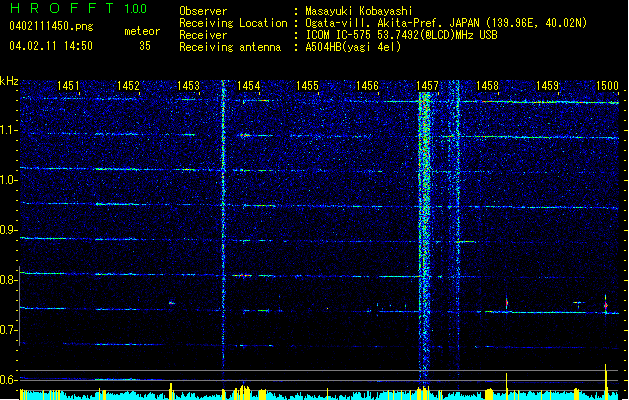629x400 pixels.
Task: Click the 1457 time marker
Action: coord(427,85)
